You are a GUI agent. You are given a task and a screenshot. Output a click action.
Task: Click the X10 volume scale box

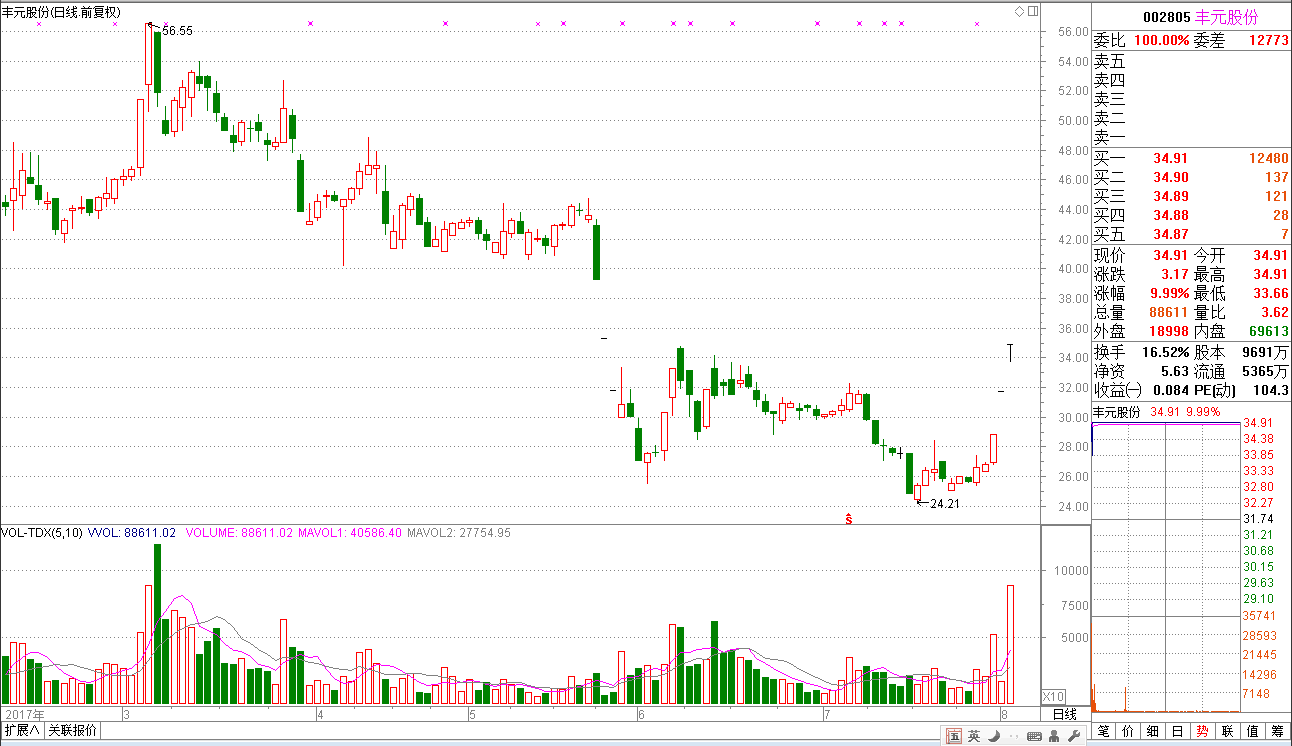1053,696
